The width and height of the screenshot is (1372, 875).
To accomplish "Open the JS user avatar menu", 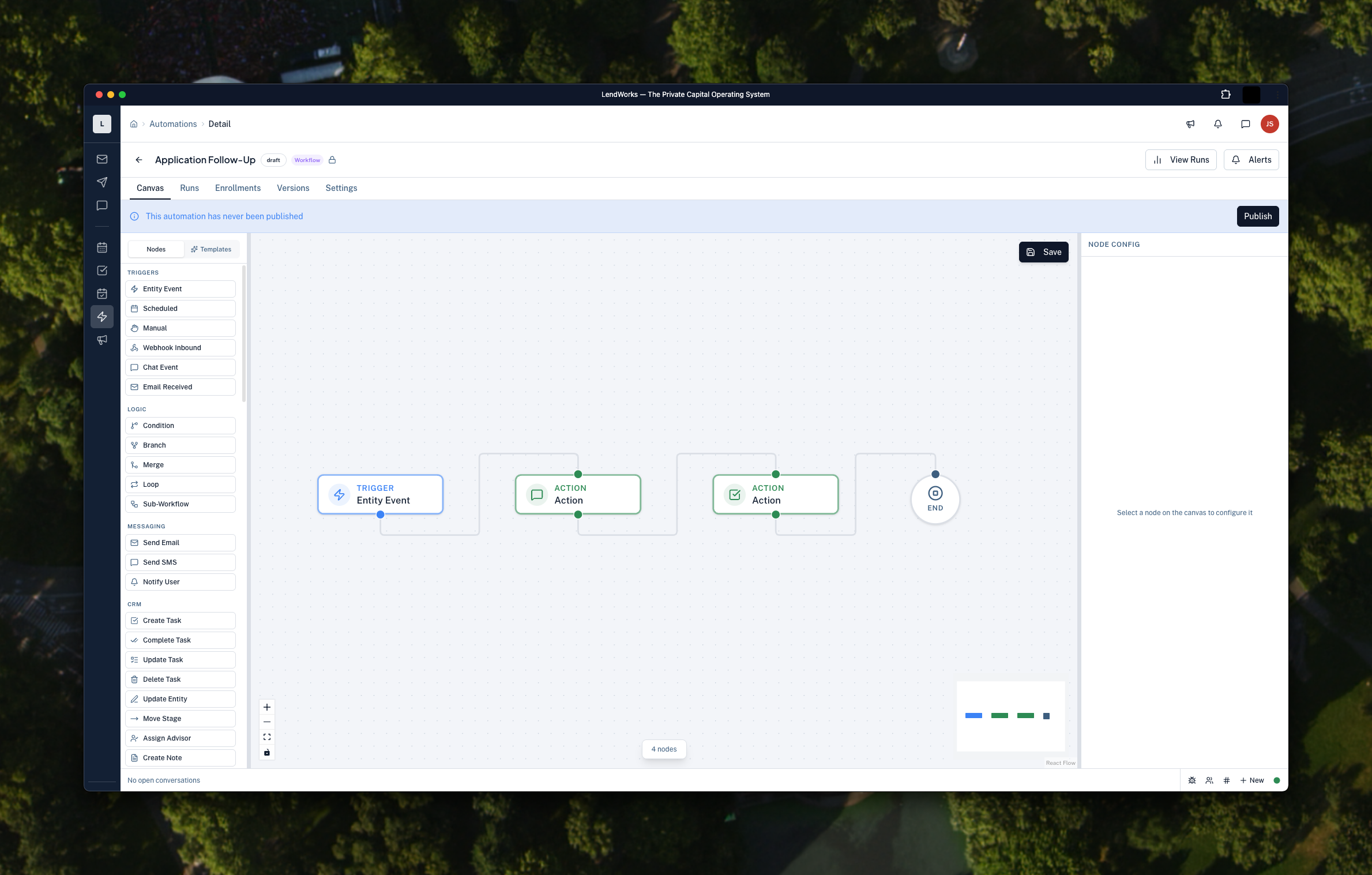I will pyautogui.click(x=1269, y=124).
